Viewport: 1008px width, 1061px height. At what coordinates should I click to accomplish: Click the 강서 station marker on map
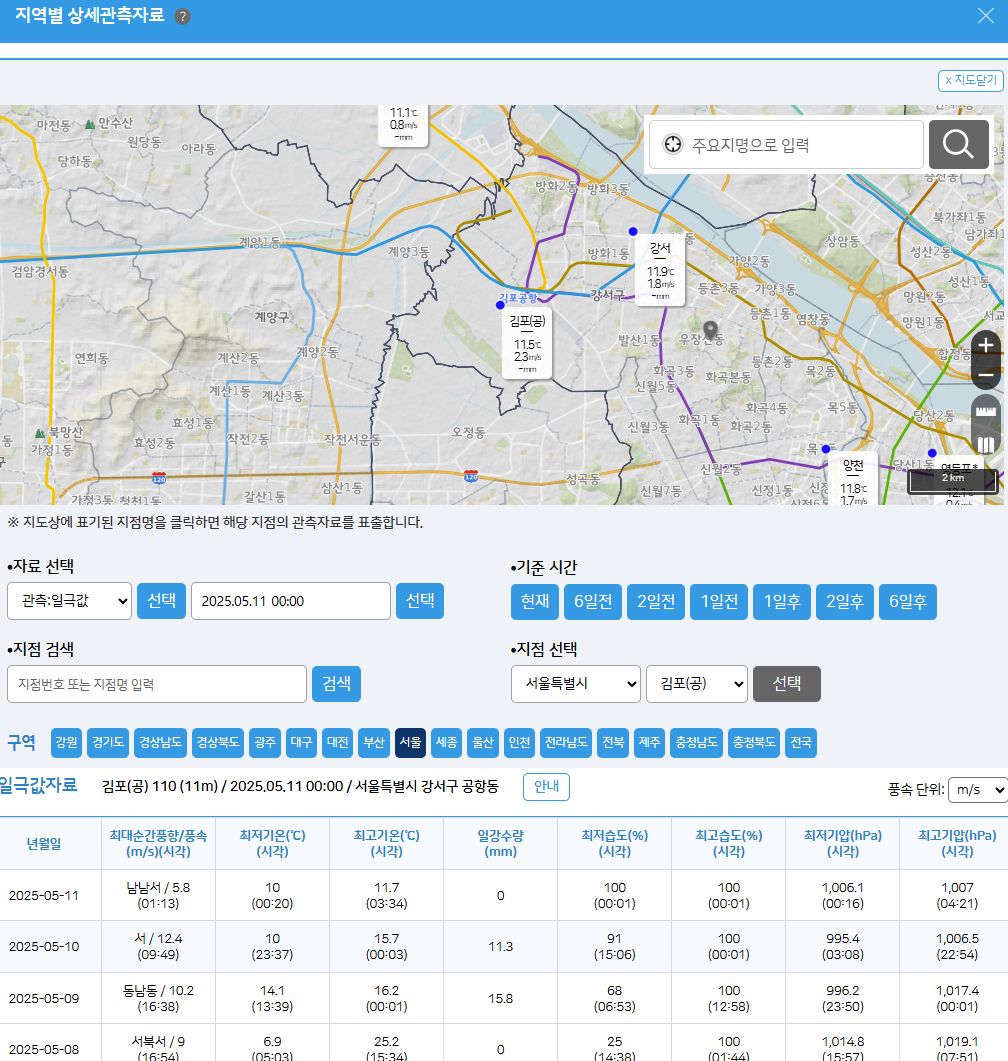[x=660, y=271]
